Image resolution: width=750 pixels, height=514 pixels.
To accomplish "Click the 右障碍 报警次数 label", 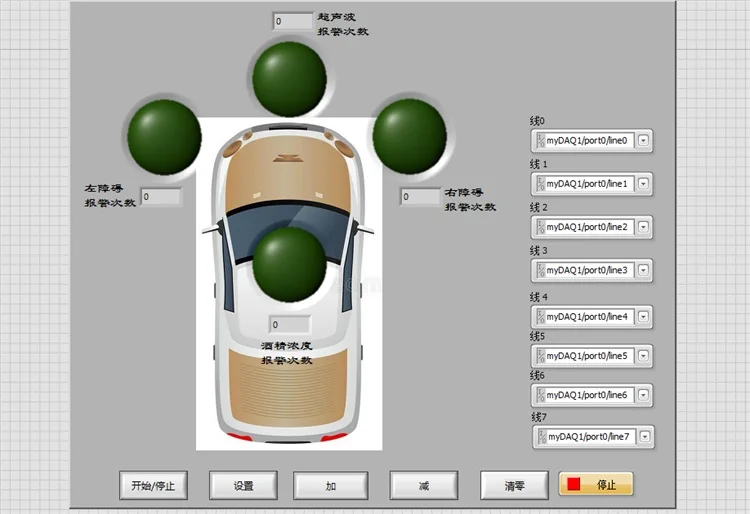I will coord(470,200).
